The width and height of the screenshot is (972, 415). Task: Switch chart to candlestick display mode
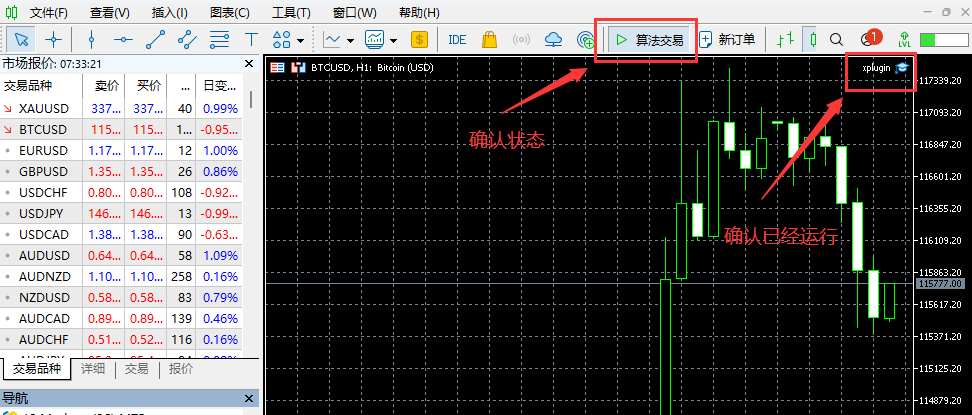[x=811, y=40]
